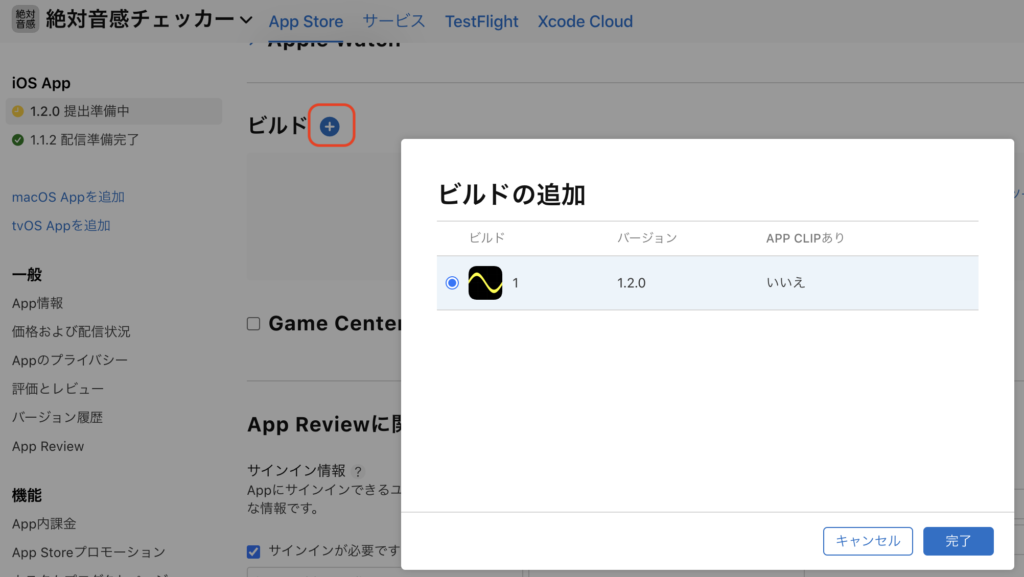Open Appのプライバシー in the sidebar
1024x577 pixels.
[70, 360]
